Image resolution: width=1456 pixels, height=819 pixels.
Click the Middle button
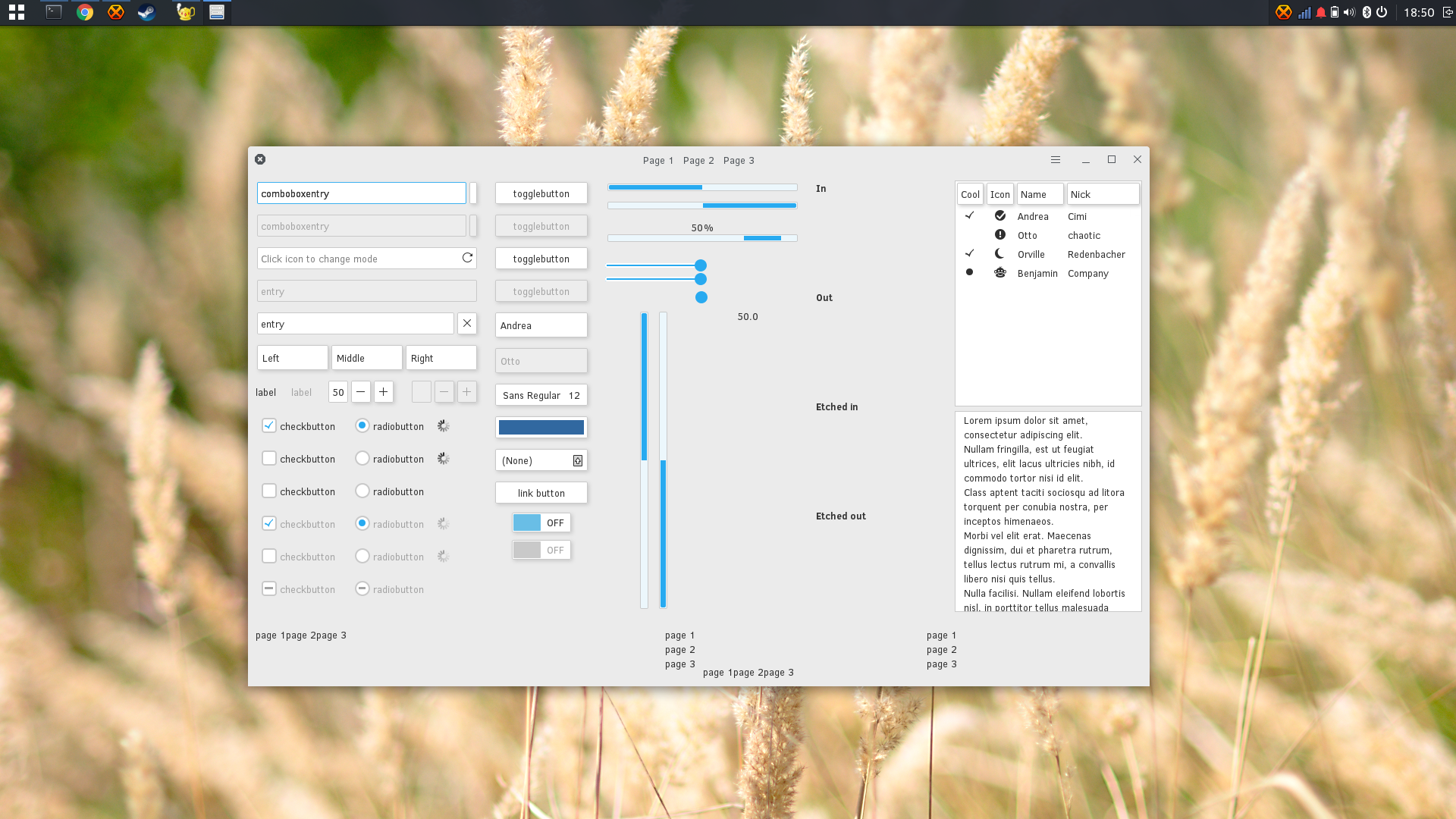367,358
